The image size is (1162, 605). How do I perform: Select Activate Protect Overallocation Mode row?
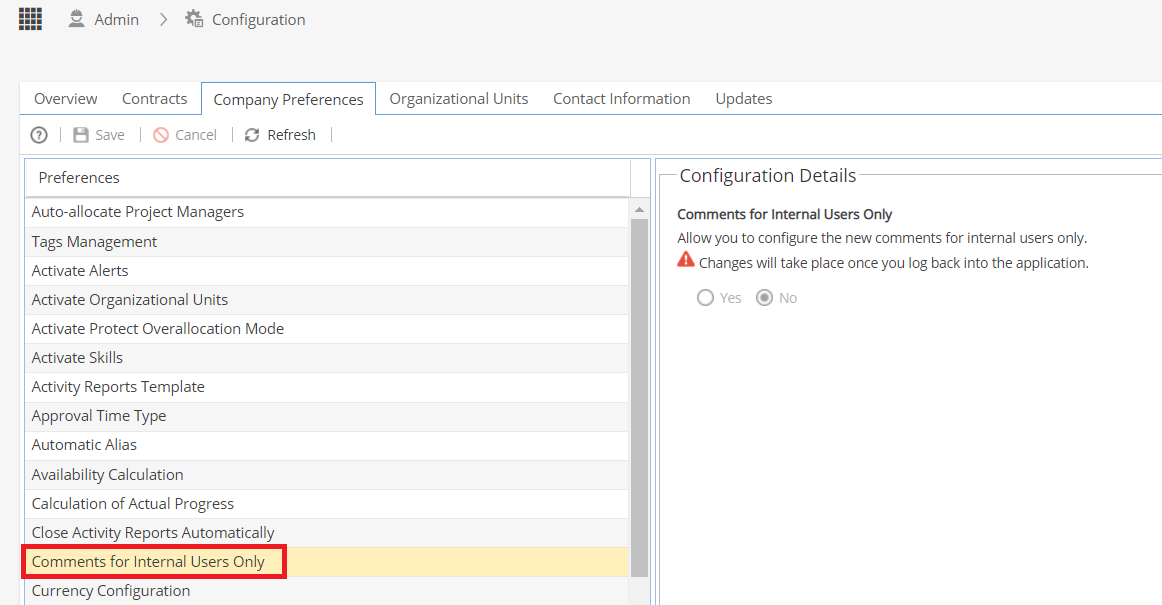click(327, 328)
